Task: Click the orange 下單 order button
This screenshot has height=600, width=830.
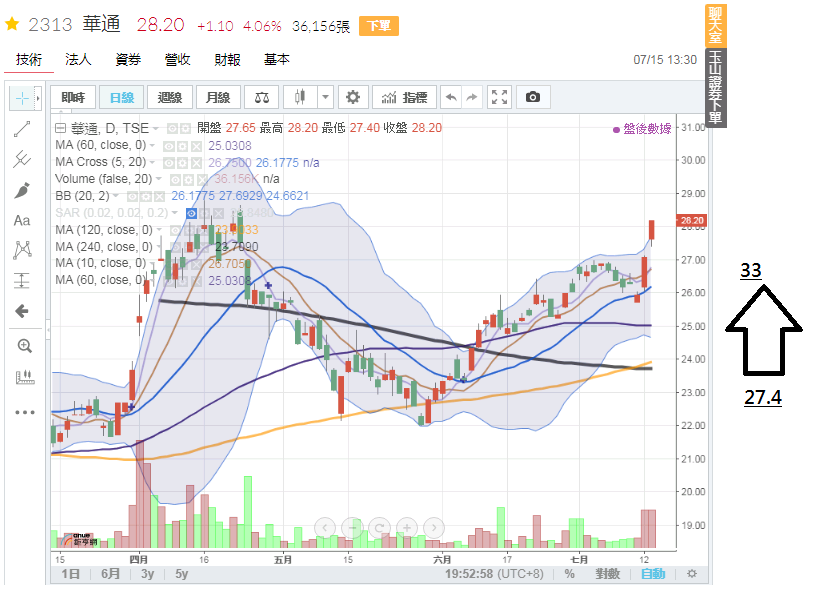Action: tap(376, 27)
